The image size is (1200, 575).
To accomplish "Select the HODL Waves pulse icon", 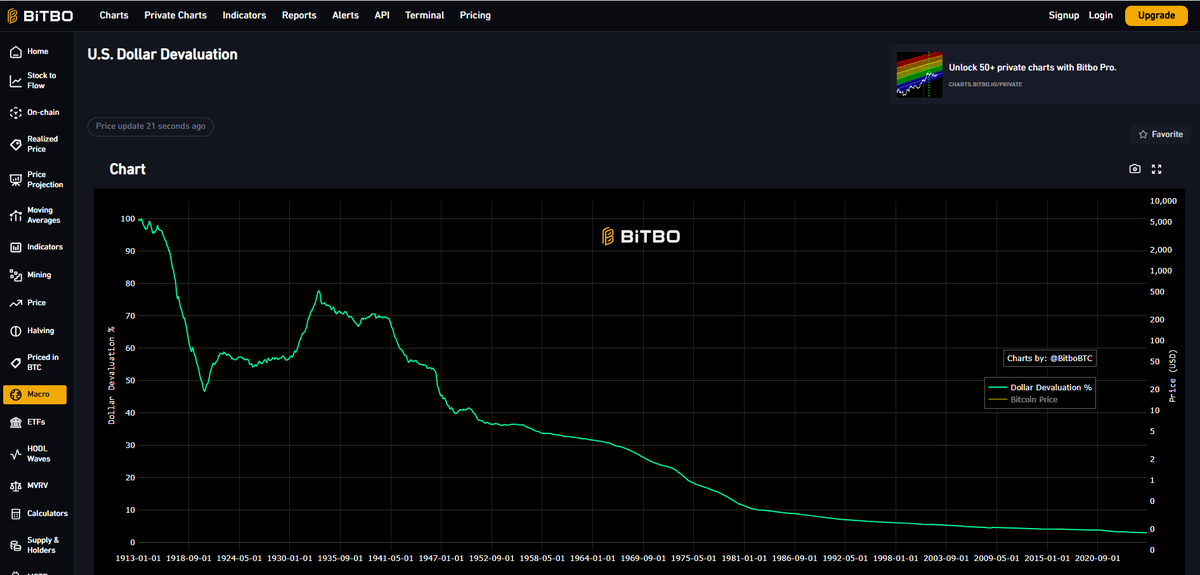I will [x=15, y=453].
